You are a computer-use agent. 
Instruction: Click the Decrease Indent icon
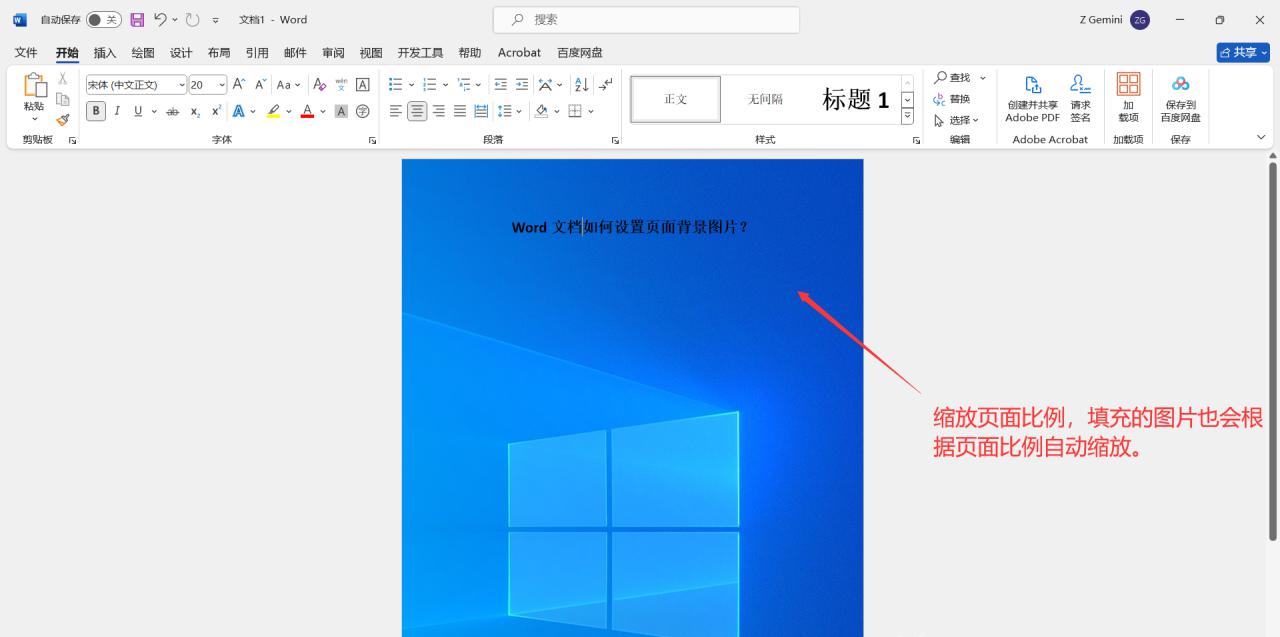(500, 85)
